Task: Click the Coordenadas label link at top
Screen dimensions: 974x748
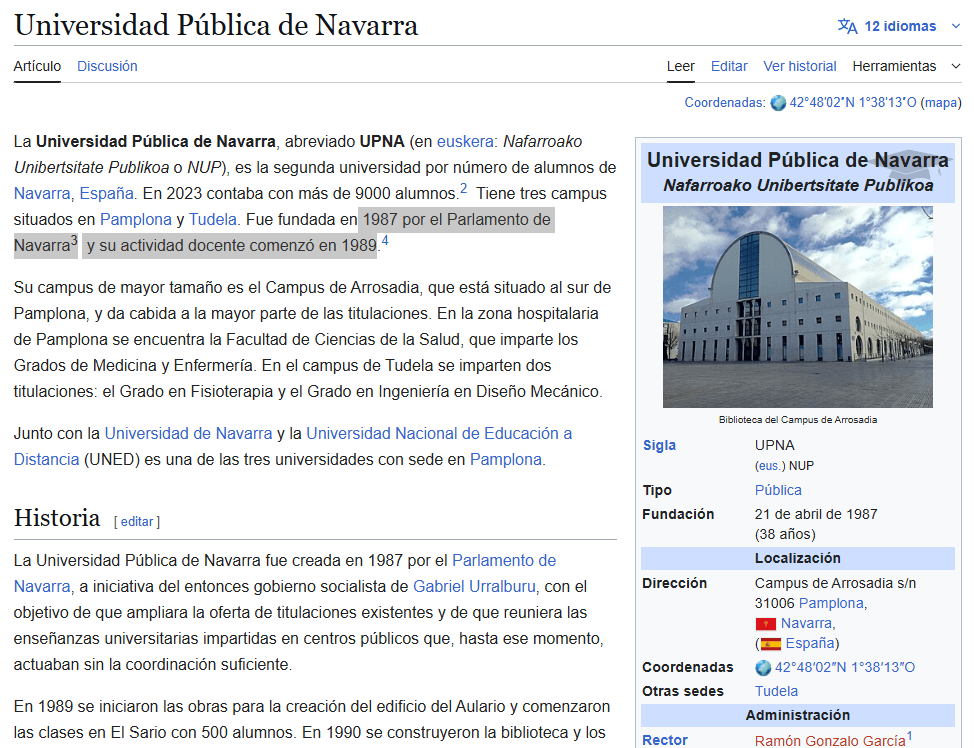Action: point(724,103)
